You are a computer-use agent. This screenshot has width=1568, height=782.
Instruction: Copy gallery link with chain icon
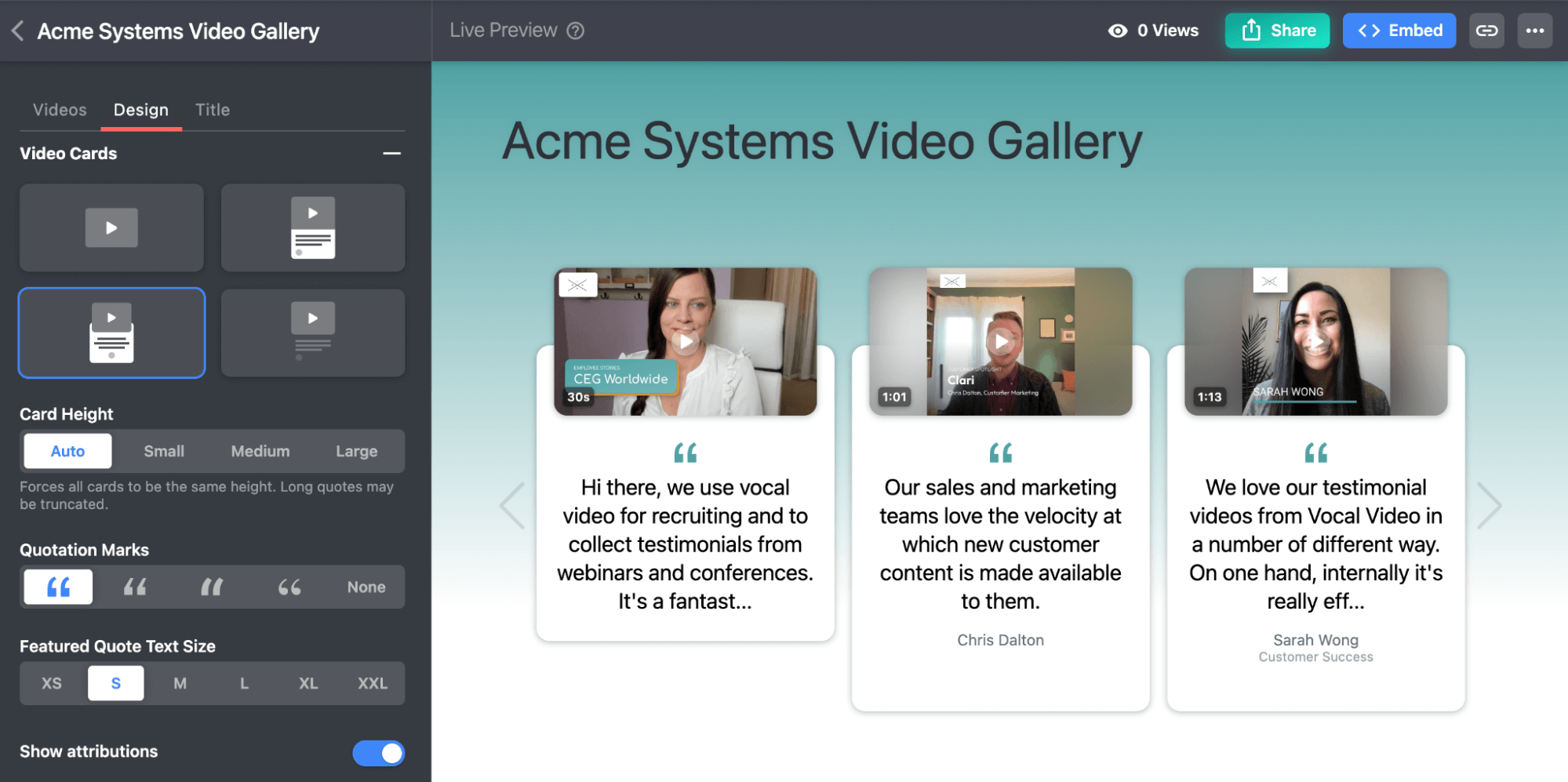coord(1486,31)
